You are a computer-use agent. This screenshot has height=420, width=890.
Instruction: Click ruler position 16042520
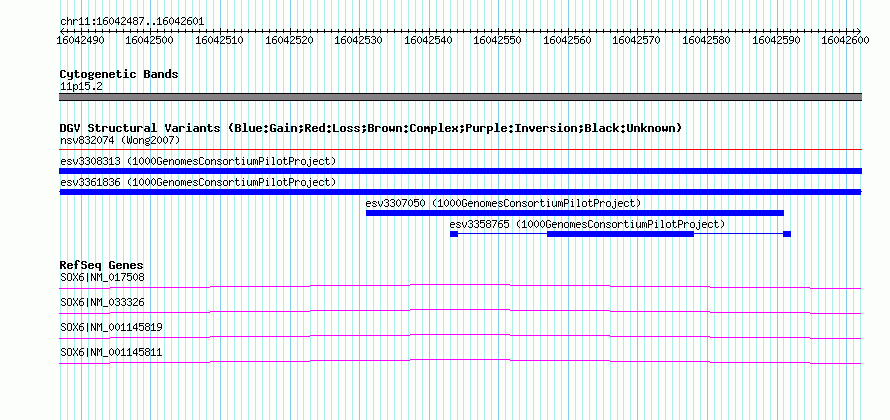point(289,40)
